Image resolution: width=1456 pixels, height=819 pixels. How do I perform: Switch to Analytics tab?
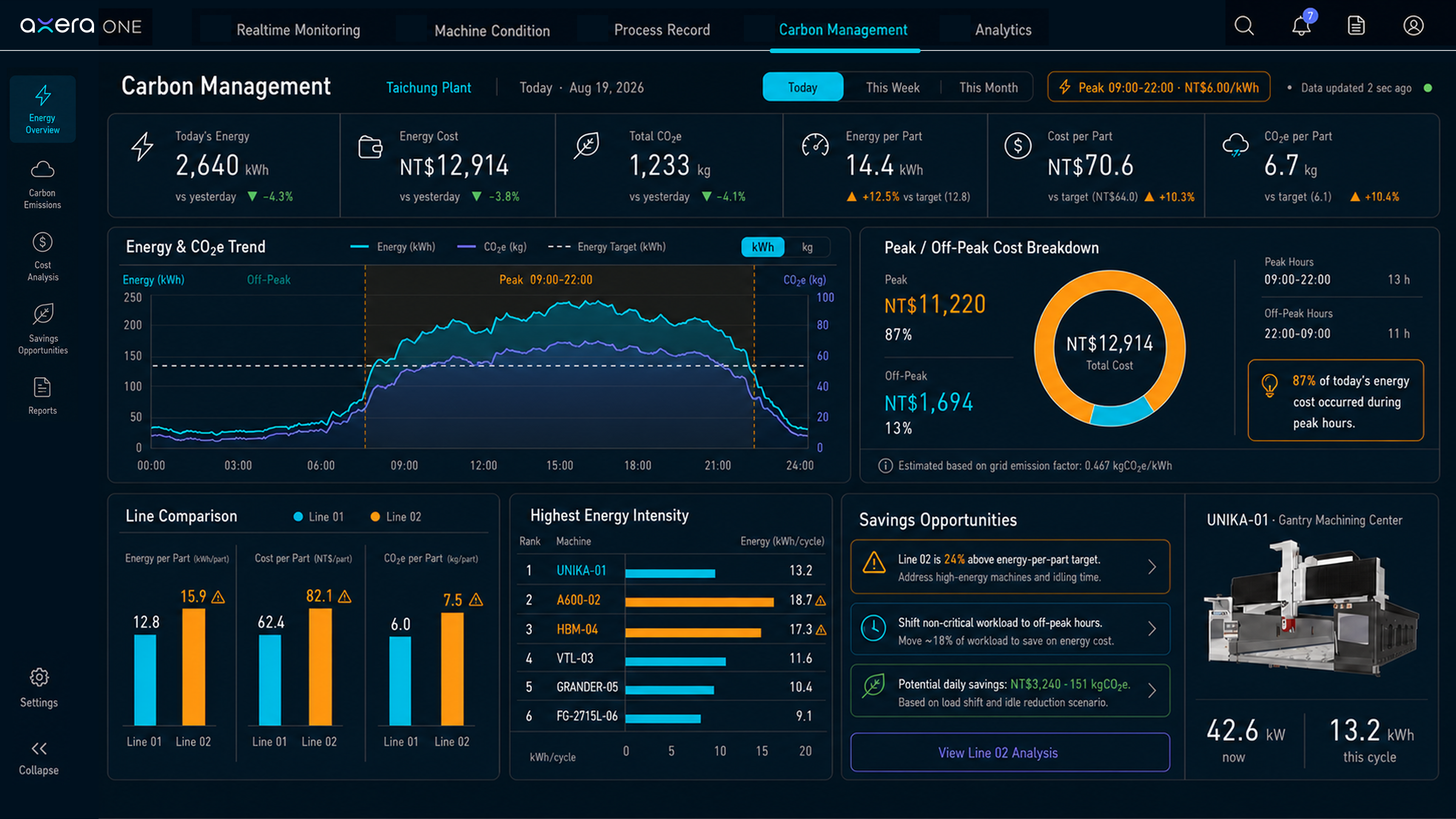[x=1003, y=30]
